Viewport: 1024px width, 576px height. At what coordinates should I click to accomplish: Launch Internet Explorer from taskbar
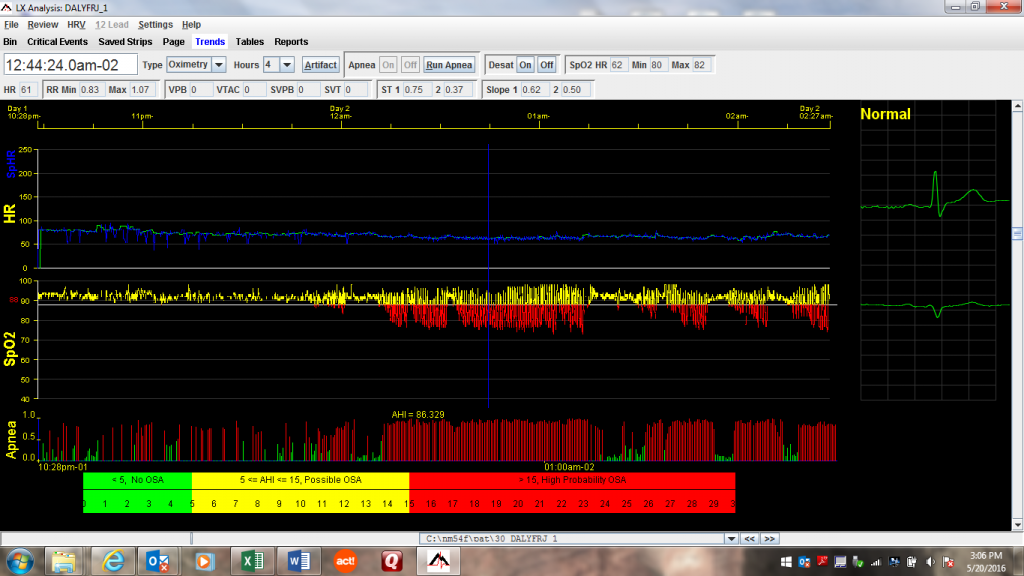pyautogui.click(x=112, y=562)
